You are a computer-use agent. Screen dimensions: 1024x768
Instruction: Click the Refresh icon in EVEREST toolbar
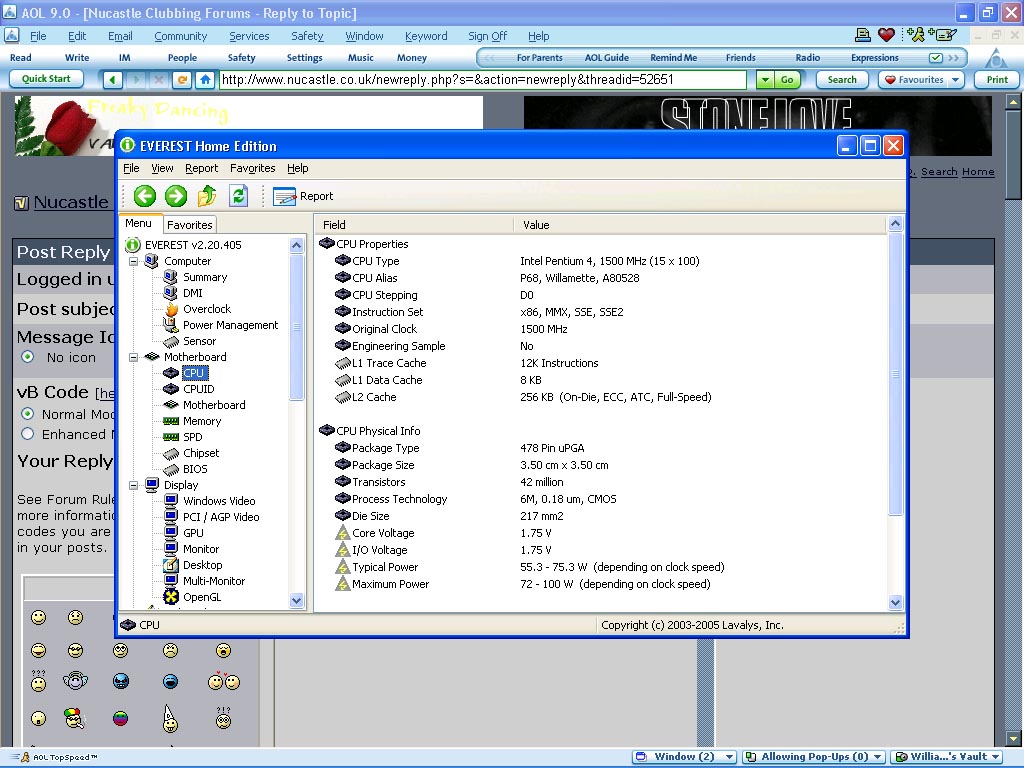238,196
